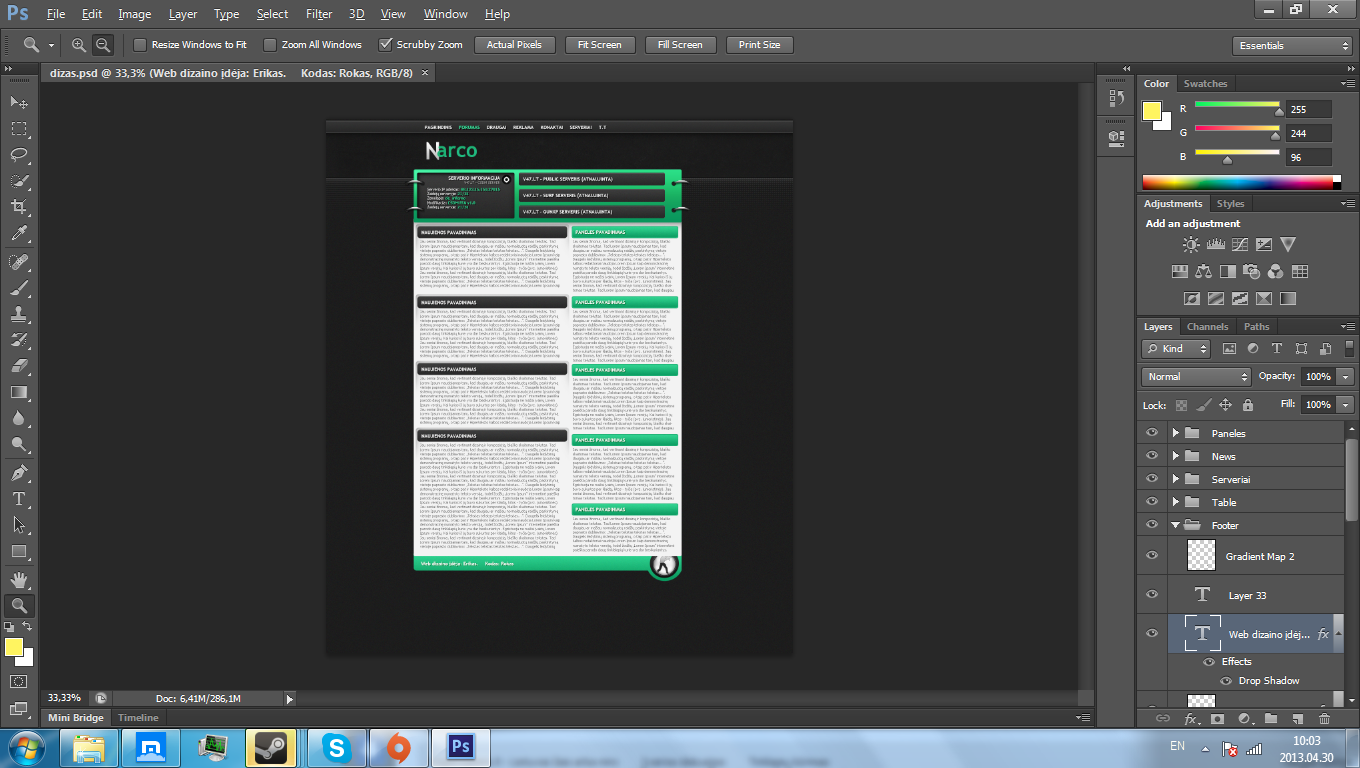
Task: Open the Timeline tab
Action: click(138, 718)
